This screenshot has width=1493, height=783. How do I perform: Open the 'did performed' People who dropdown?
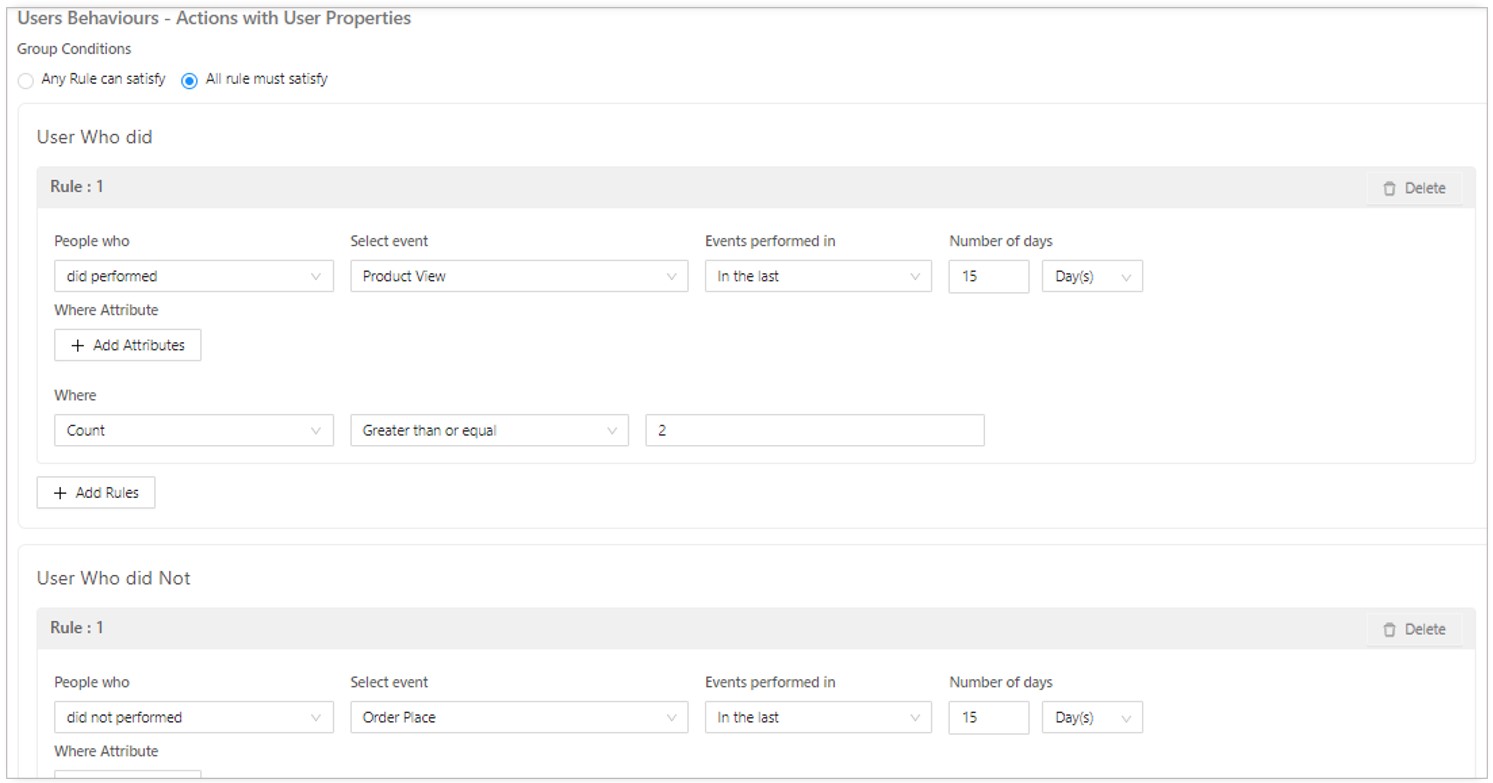tap(193, 276)
